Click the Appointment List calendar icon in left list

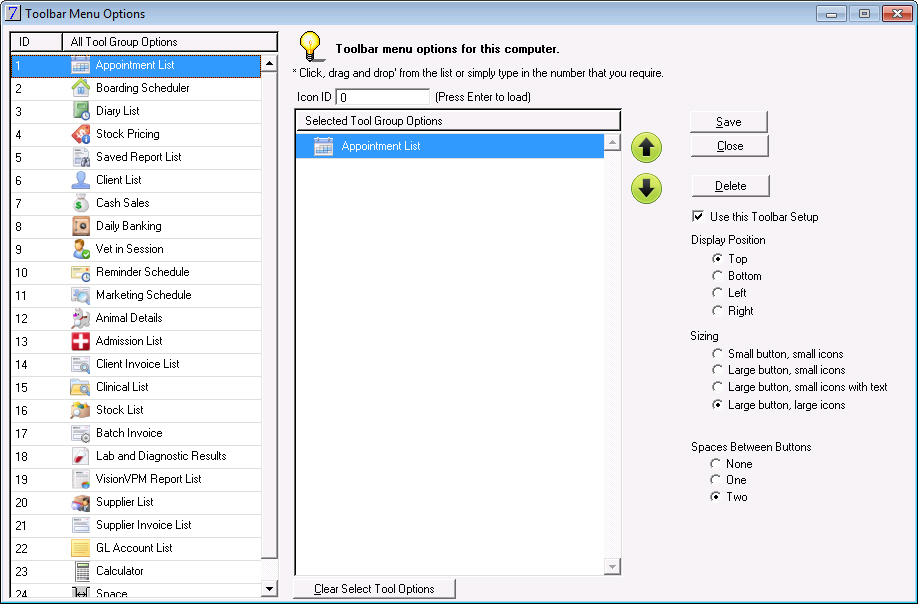pos(80,65)
